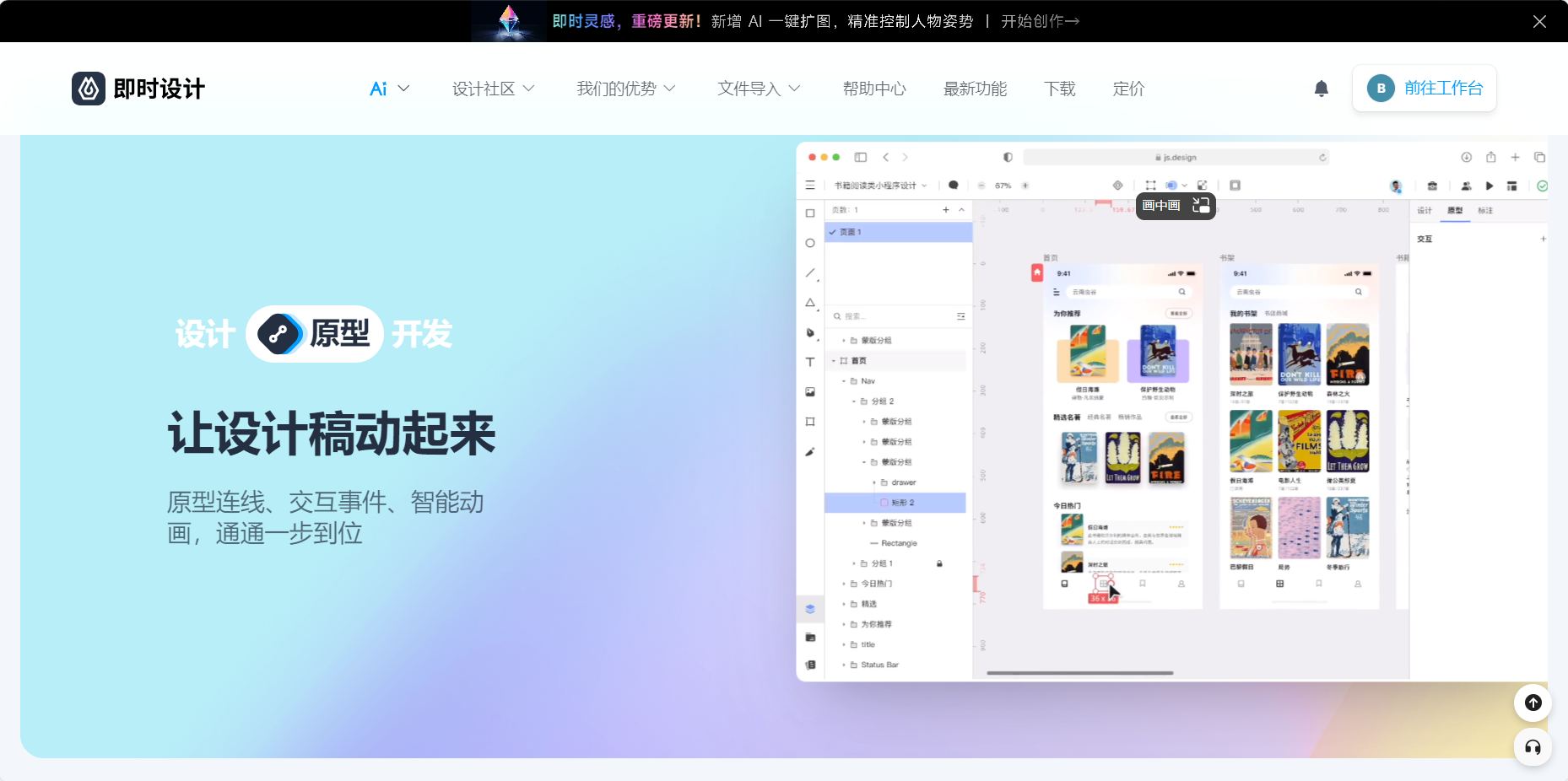Collapse the 首页 frame in layers
The width and height of the screenshot is (1568, 781).
coord(834,361)
